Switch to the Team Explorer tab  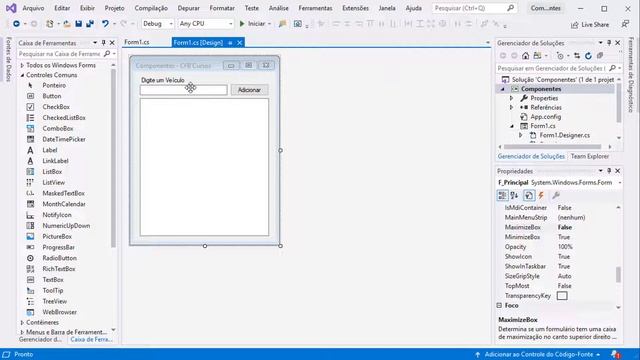(589, 156)
